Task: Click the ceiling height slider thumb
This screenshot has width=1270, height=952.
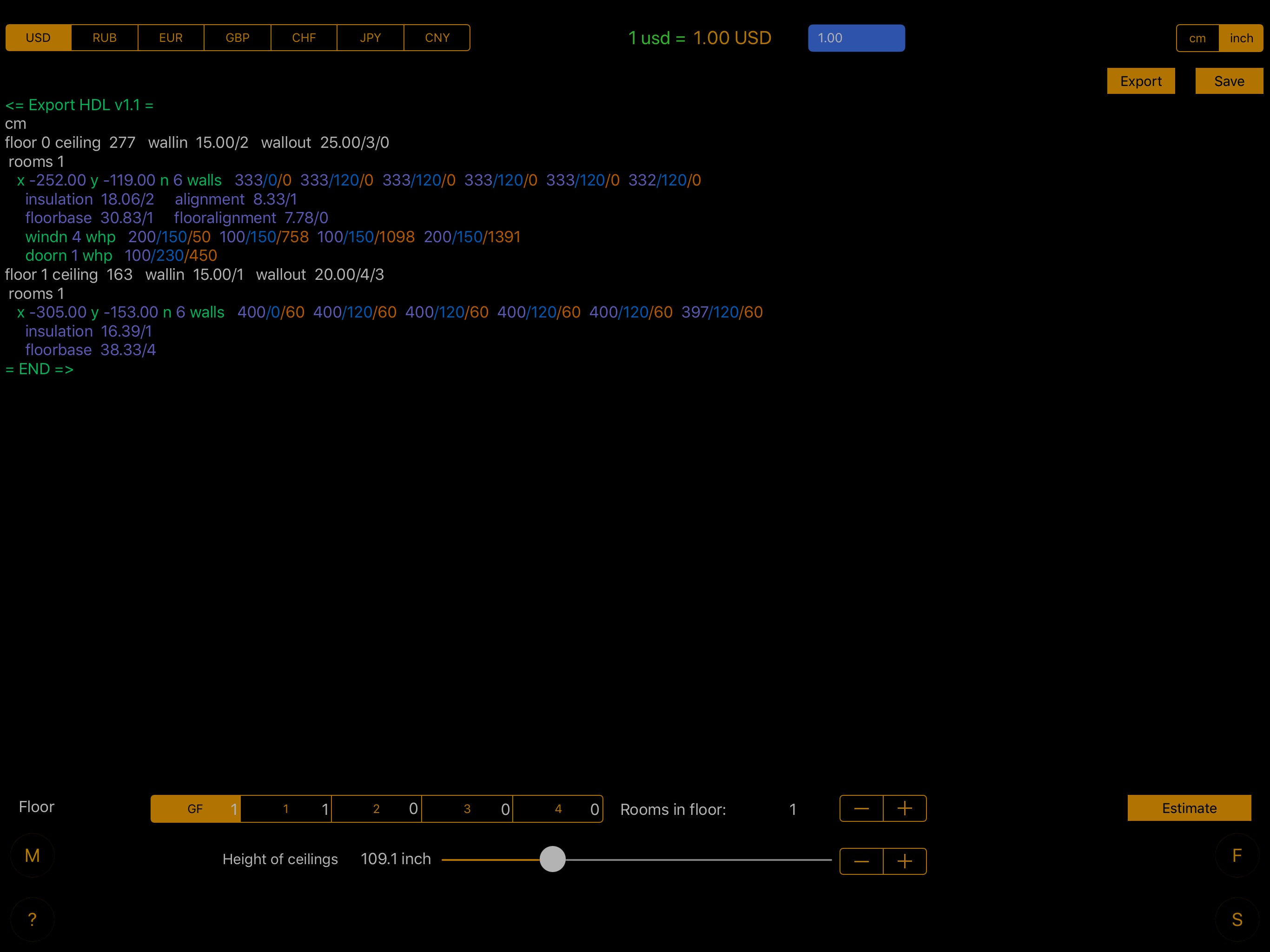Action: point(552,859)
